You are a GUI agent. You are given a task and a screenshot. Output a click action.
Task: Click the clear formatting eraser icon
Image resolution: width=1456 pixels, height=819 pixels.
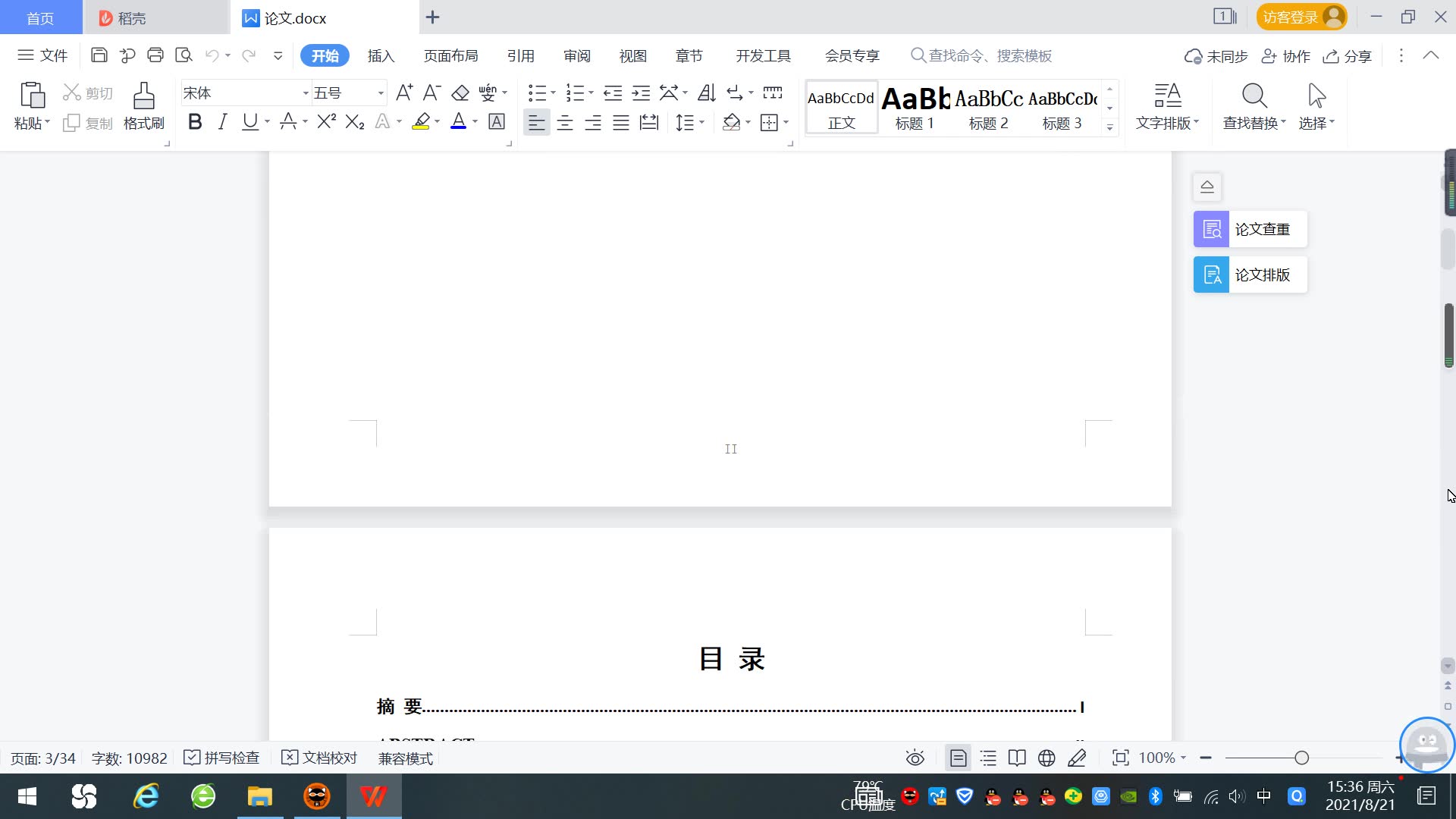[x=460, y=93]
